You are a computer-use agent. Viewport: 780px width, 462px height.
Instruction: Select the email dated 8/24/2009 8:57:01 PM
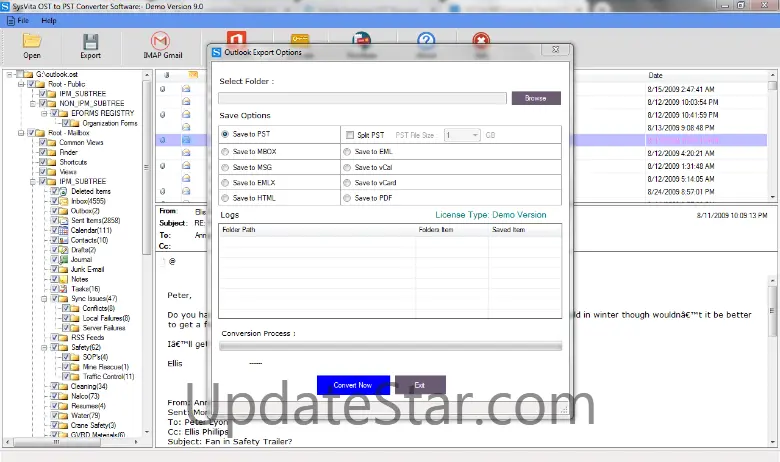click(681, 192)
